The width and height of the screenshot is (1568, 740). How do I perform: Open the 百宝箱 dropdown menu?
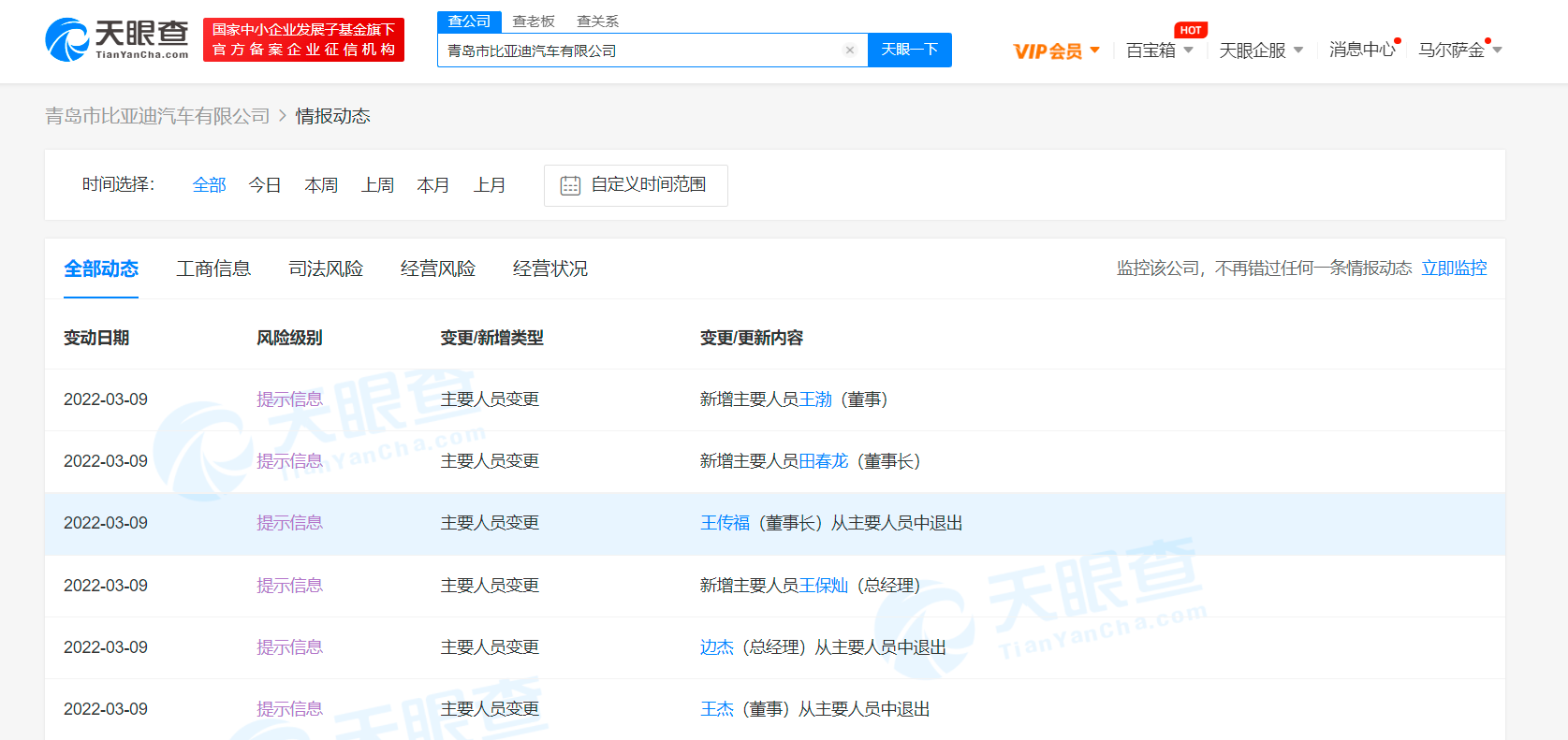(x=1159, y=51)
